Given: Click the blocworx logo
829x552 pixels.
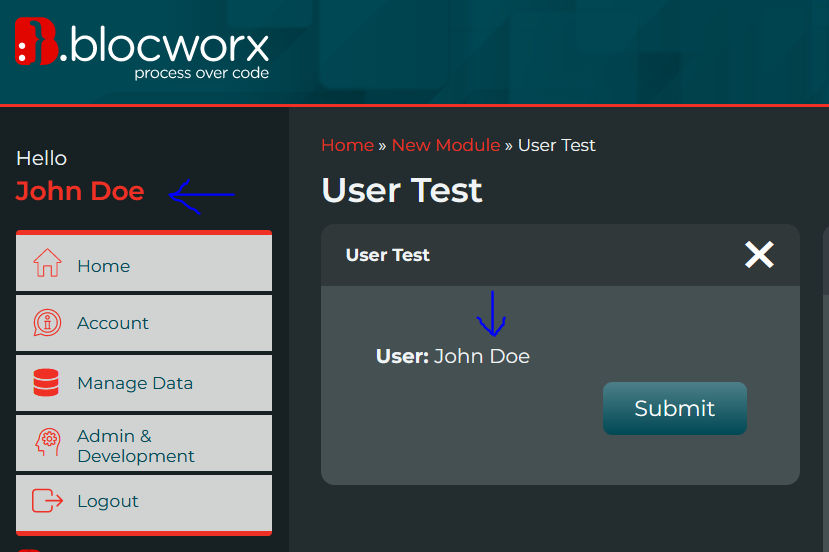Looking at the screenshot, I should click(142, 49).
